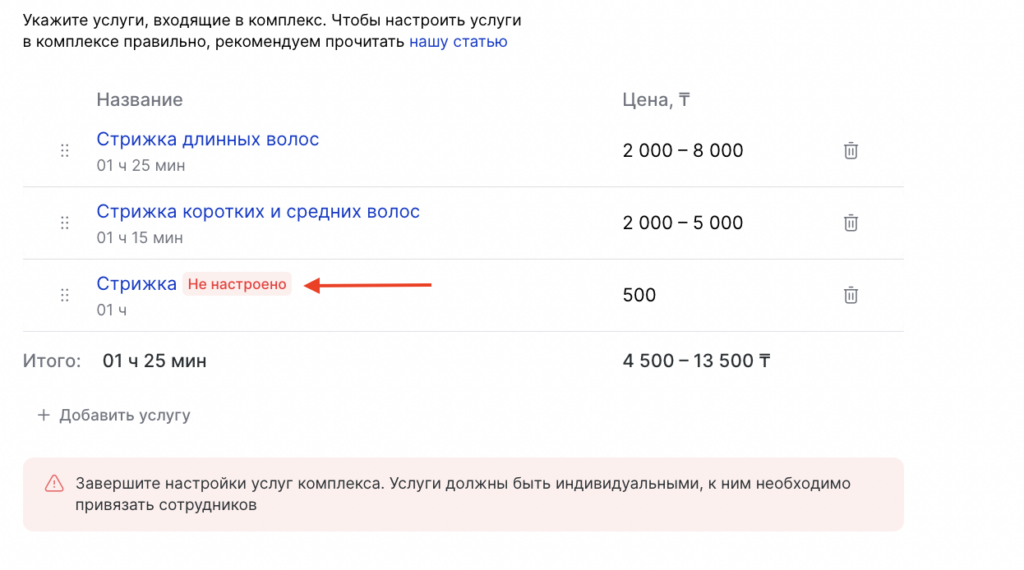The image size is (1024, 570).
Task: Click the 2 000 – 5 000 price
Action: 683,223
